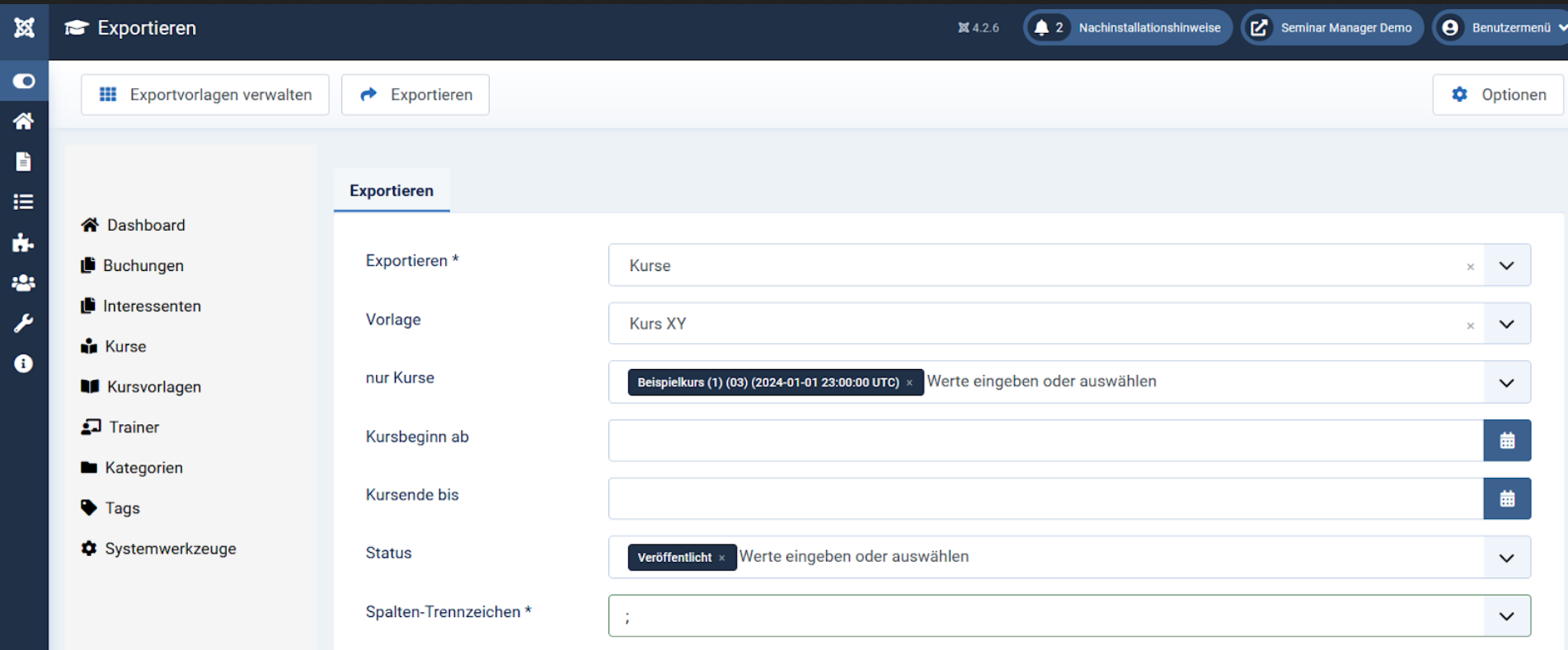Remove the Beispielkurs tag from nur Kurse

coord(909,383)
